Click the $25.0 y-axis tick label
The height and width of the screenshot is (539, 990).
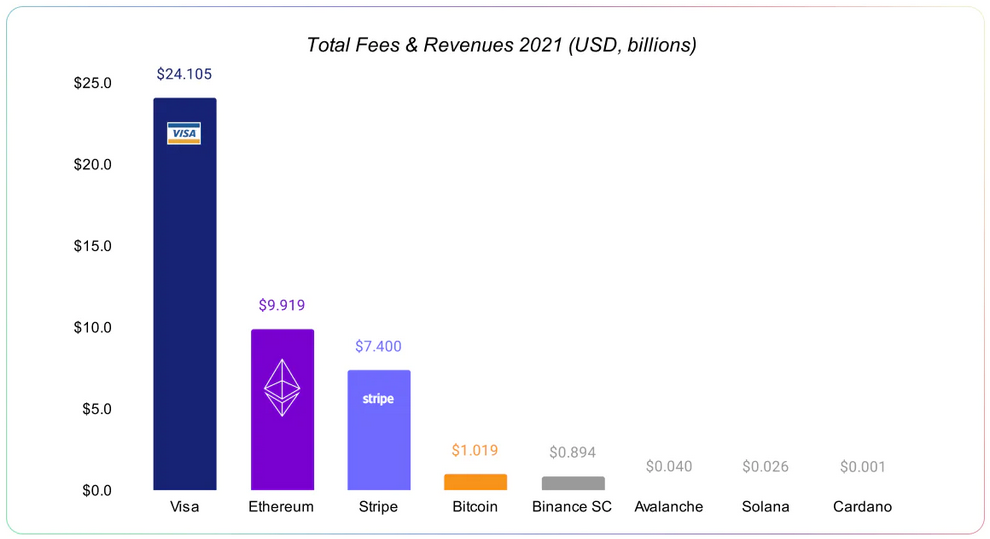pyautogui.click(x=92, y=83)
